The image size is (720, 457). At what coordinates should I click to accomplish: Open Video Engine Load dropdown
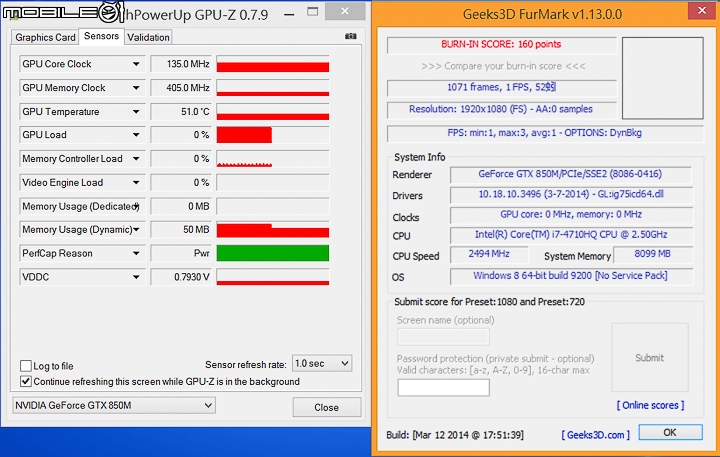pos(136,182)
